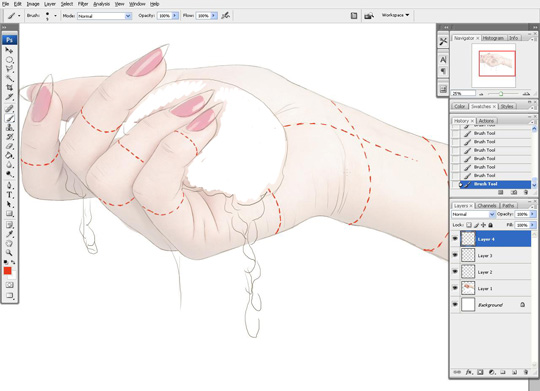This screenshot has width=540, height=391.
Task: Hide the Background layer eye
Action: [455, 305]
